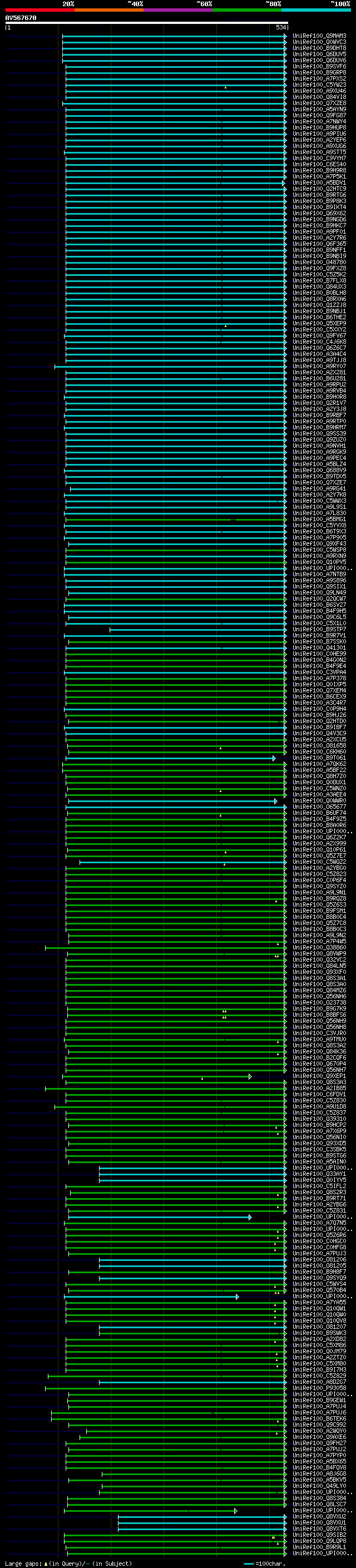The height and width of the screenshot is (1568, 356).
Task: Click the Large gaps legend text
Action: [68, 1564]
